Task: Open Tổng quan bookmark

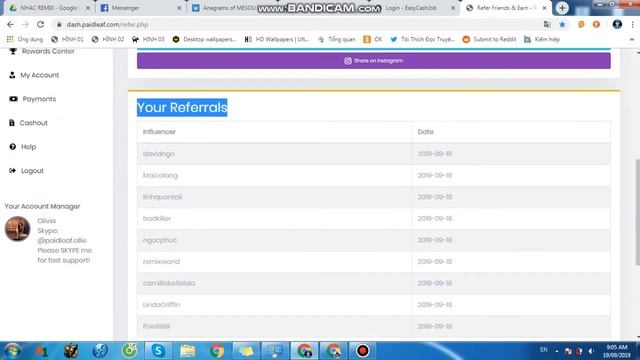Action: pos(337,39)
